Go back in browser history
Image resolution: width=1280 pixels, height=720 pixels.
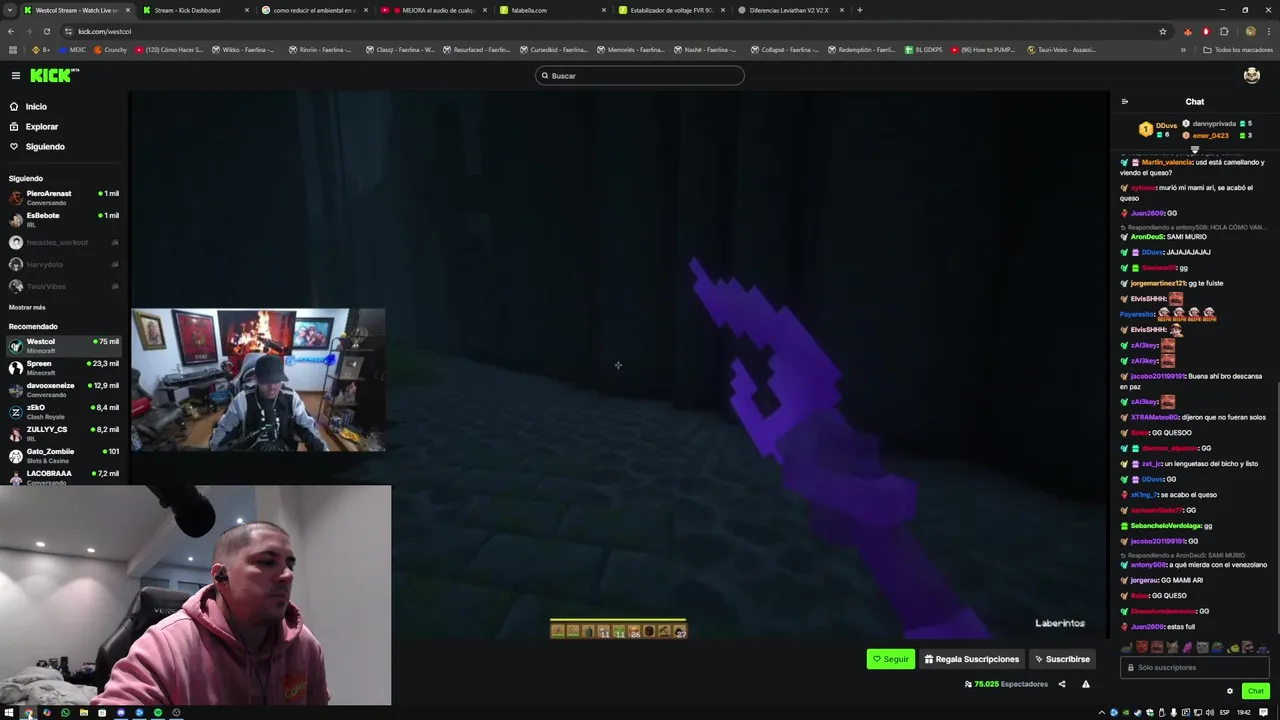click(x=10, y=31)
